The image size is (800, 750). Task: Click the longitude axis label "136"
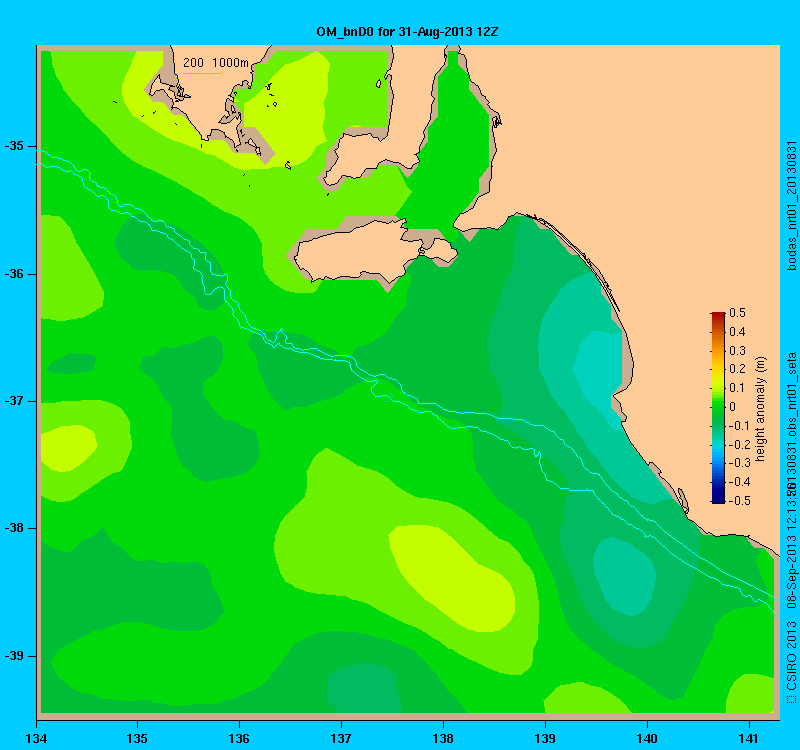(x=239, y=738)
